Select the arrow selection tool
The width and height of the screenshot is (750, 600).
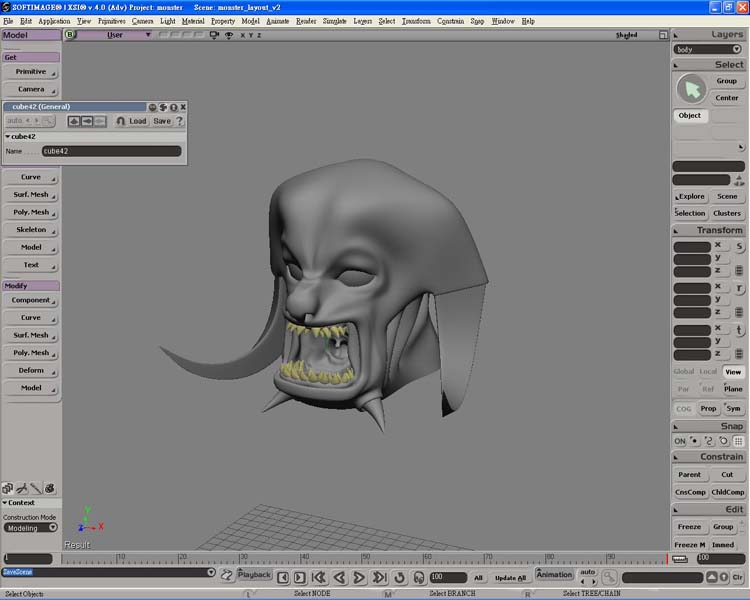coord(692,89)
